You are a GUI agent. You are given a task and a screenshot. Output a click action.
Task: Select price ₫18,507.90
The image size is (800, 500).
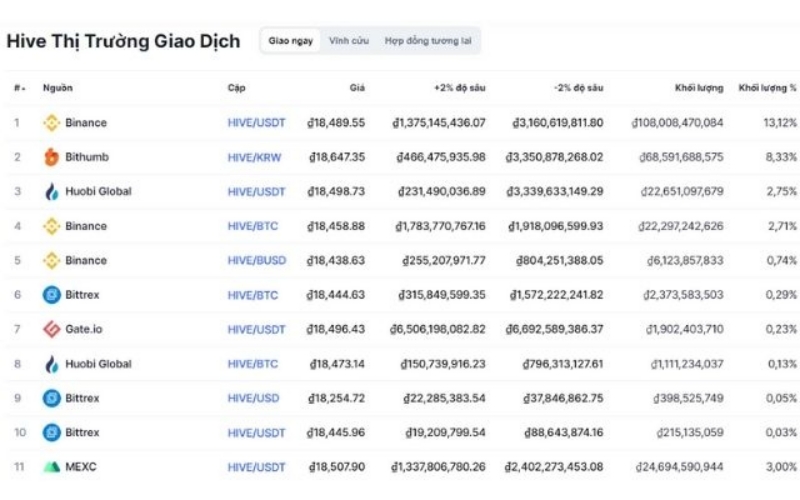click(337, 467)
